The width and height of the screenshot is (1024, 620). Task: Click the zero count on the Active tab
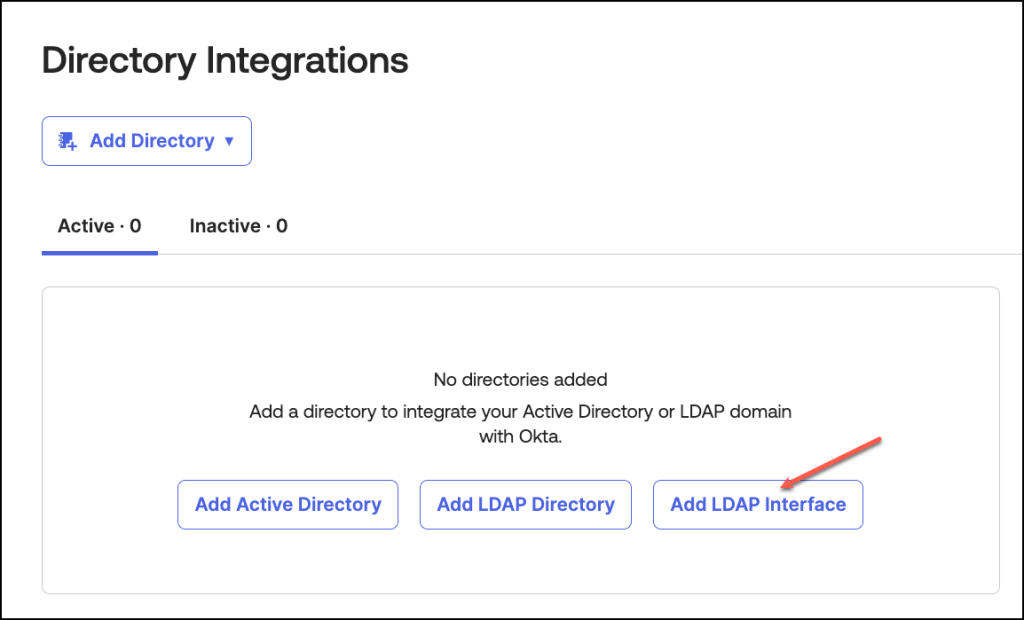pyautogui.click(x=135, y=226)
